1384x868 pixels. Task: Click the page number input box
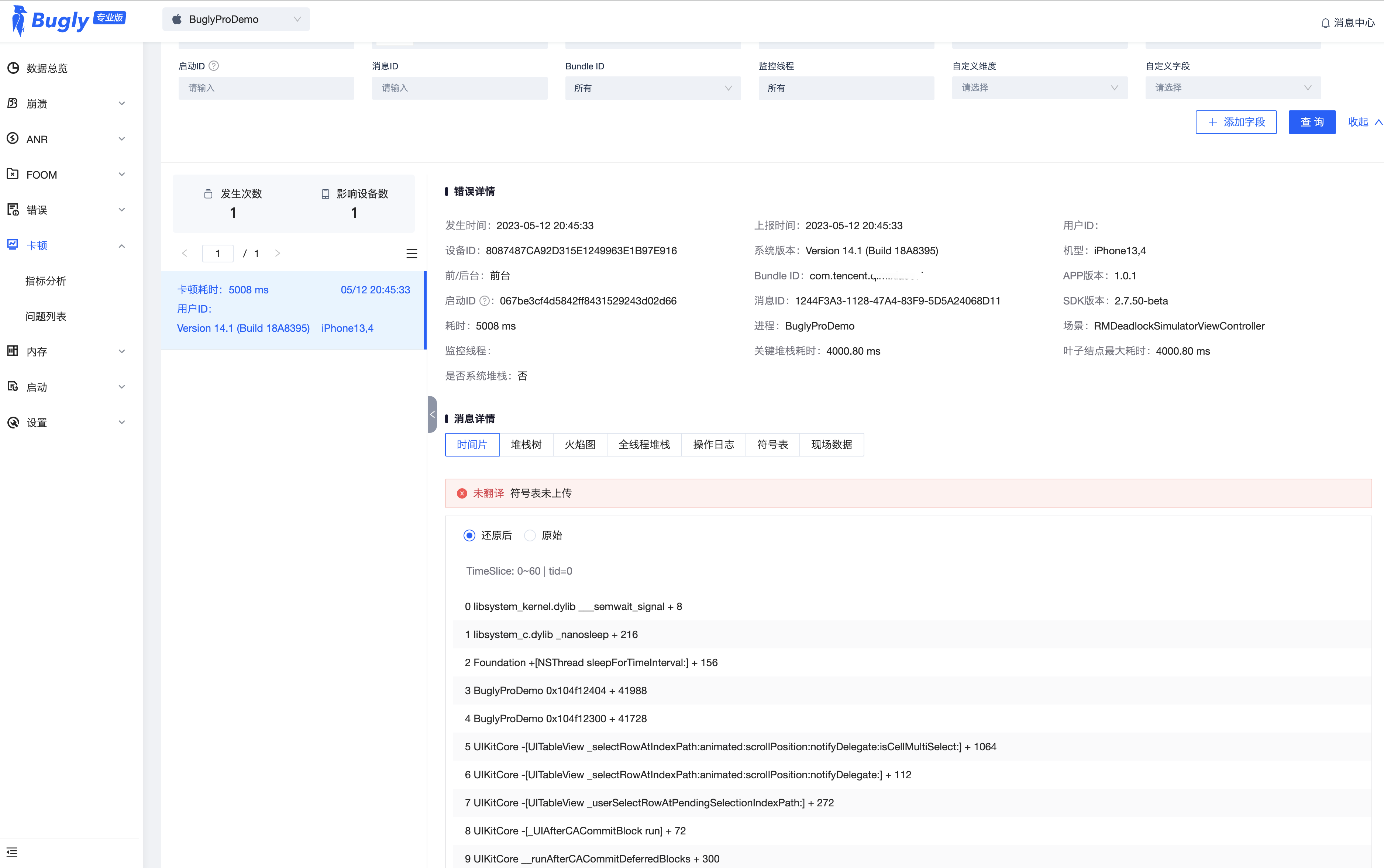tap(217, 253)
